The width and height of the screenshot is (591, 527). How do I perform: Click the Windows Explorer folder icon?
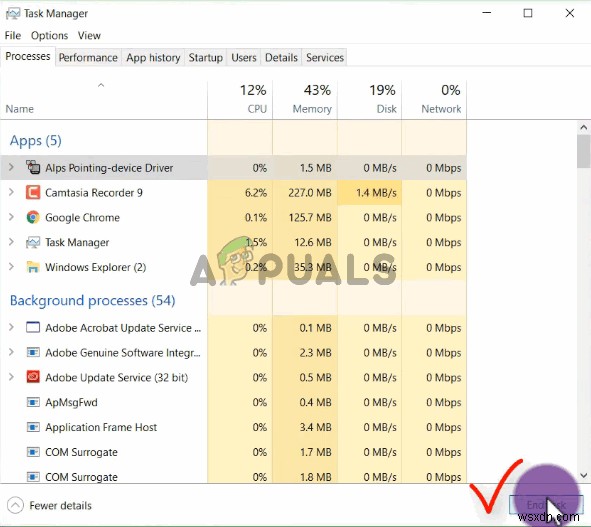[33, 267]
